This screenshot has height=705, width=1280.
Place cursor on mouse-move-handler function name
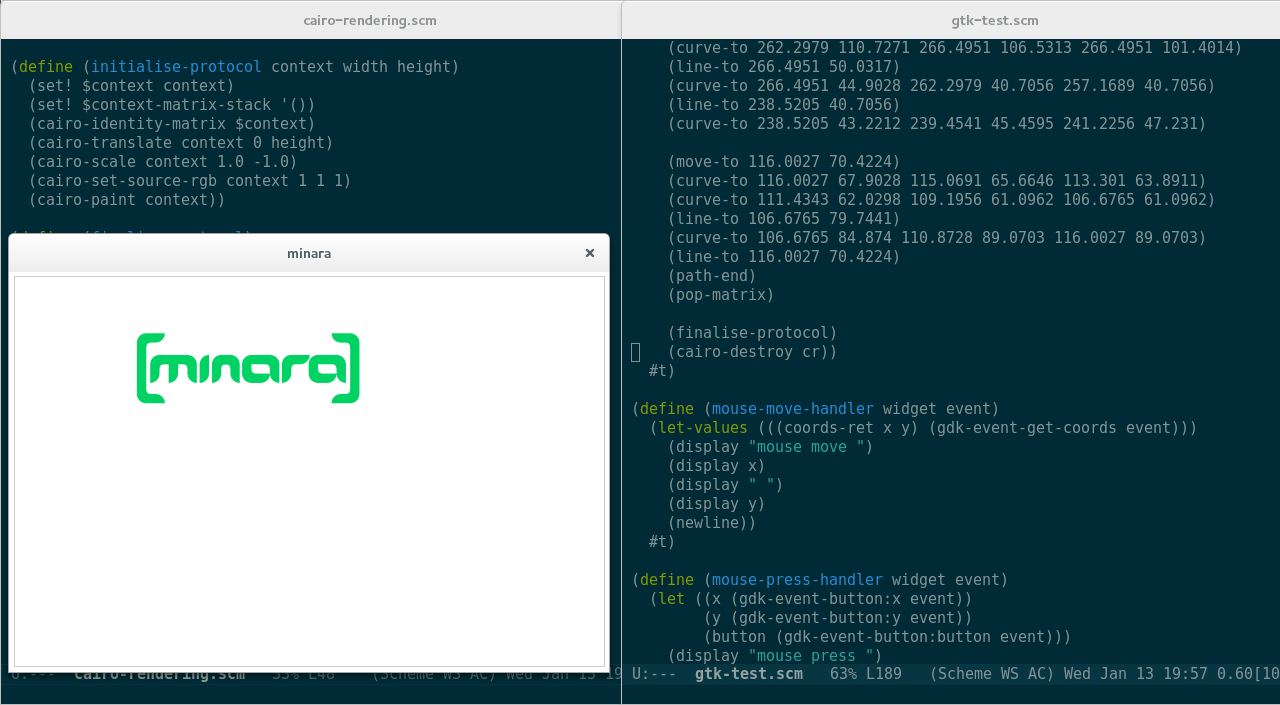point(791,409)
